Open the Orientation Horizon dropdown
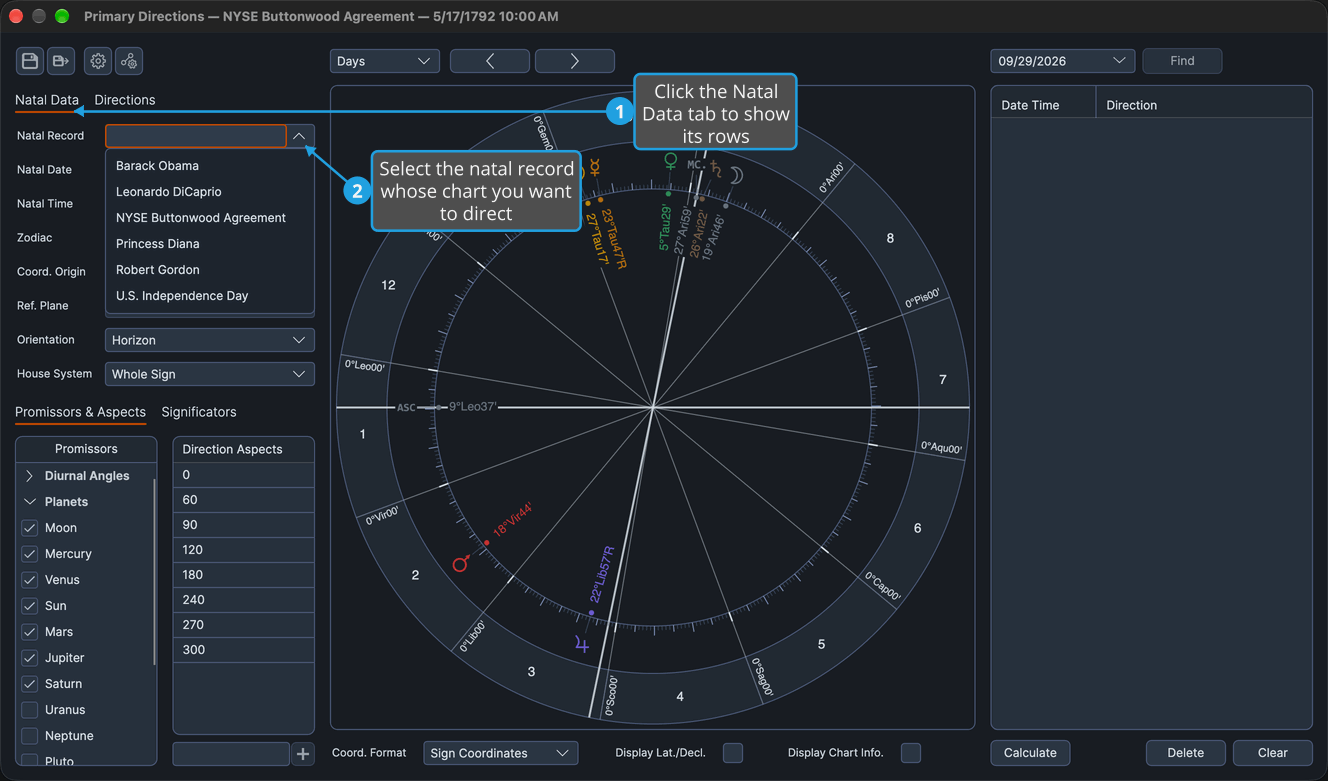Screen dimensions: 1328x781 pyautogui.click(x=210, y=340)
